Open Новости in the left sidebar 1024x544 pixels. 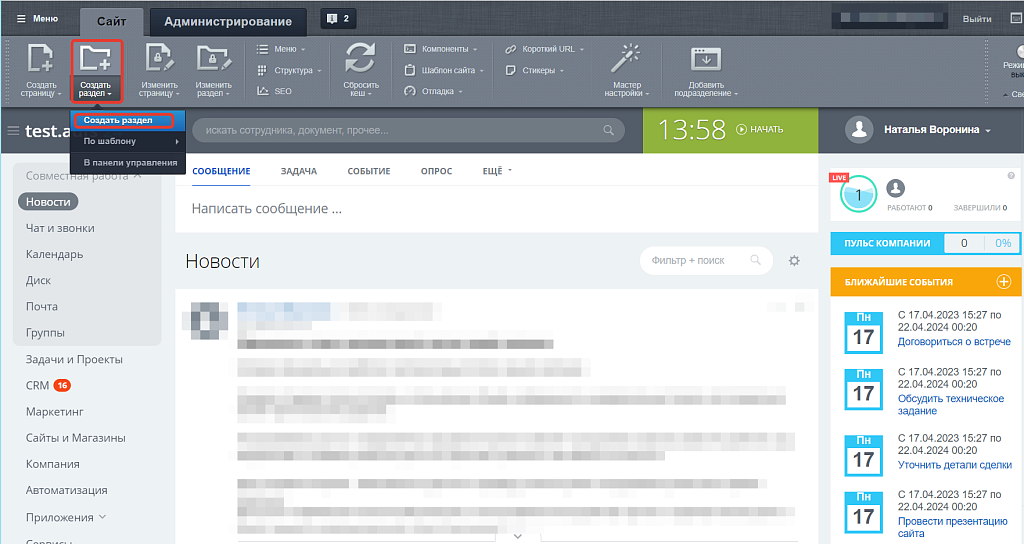tap(48, 202)
